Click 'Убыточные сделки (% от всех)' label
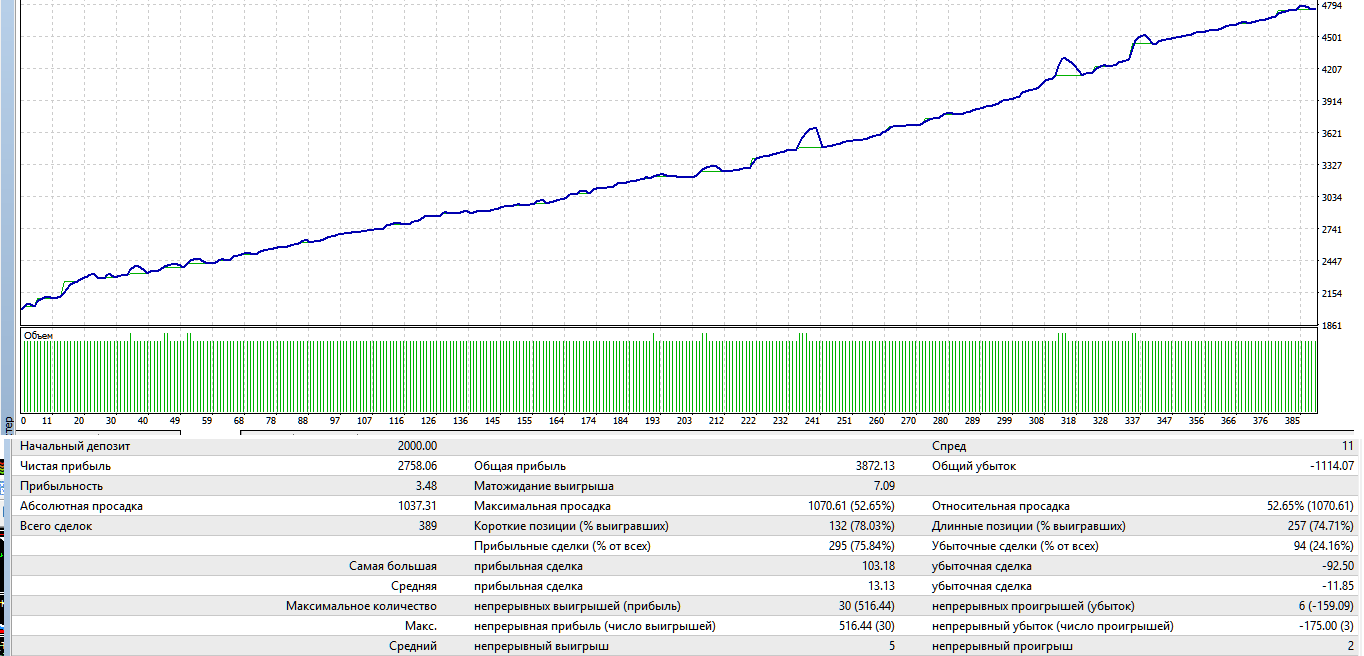This screenshot has height=656, width=1364. click(x=1015, y=546)
